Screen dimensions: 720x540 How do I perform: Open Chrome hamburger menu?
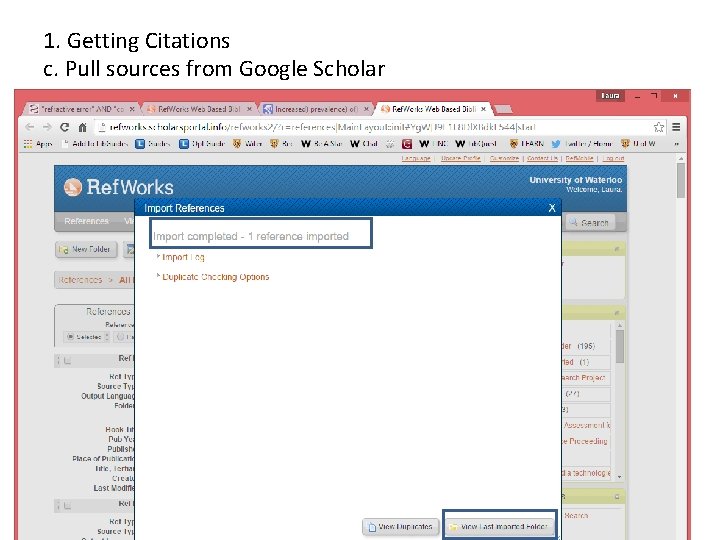pyautogui.click(x=676, y=127)
